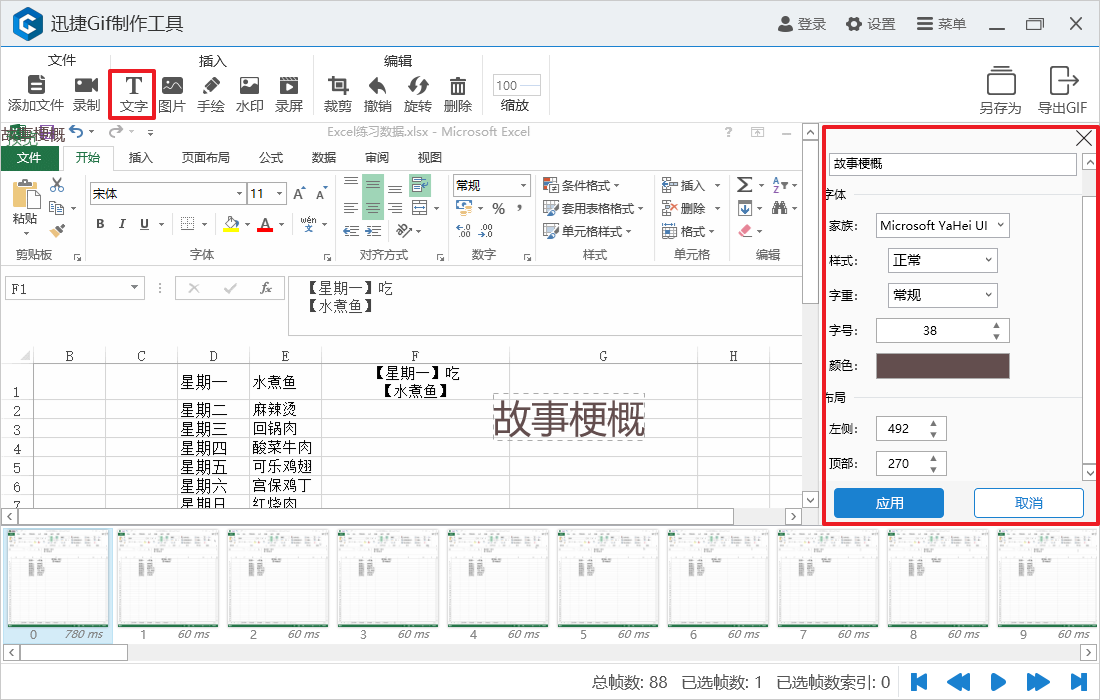Open the font family dropdown showing Microsoft YaHei UI
The height and width of the screenshot is (700, 1100).
pyautogui.click(x=942, y=225)
